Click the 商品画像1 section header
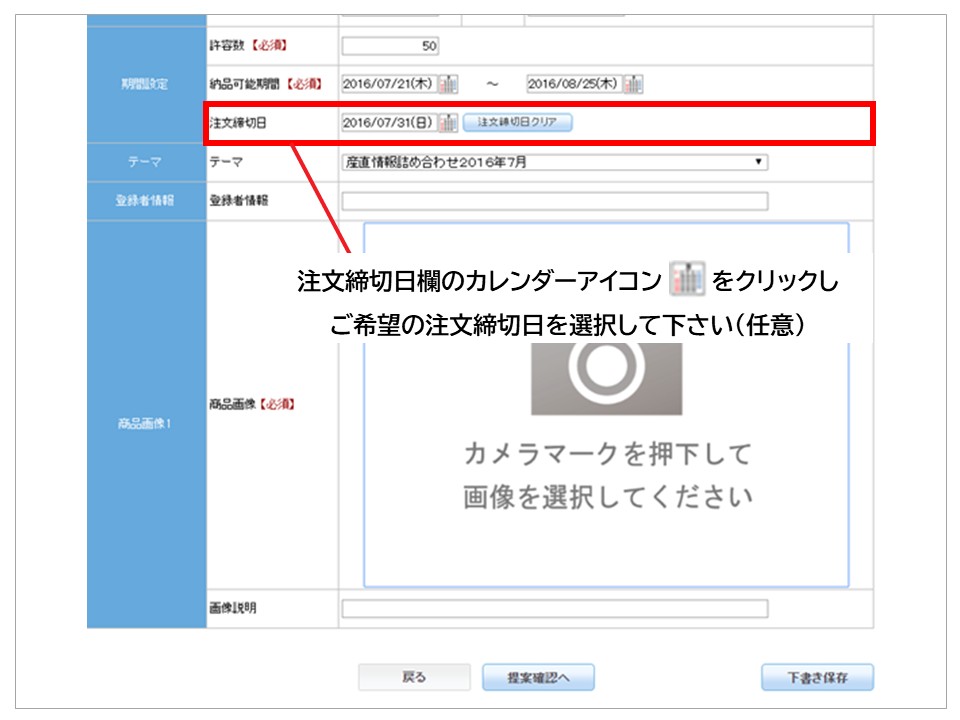 [x=146, y=424]
